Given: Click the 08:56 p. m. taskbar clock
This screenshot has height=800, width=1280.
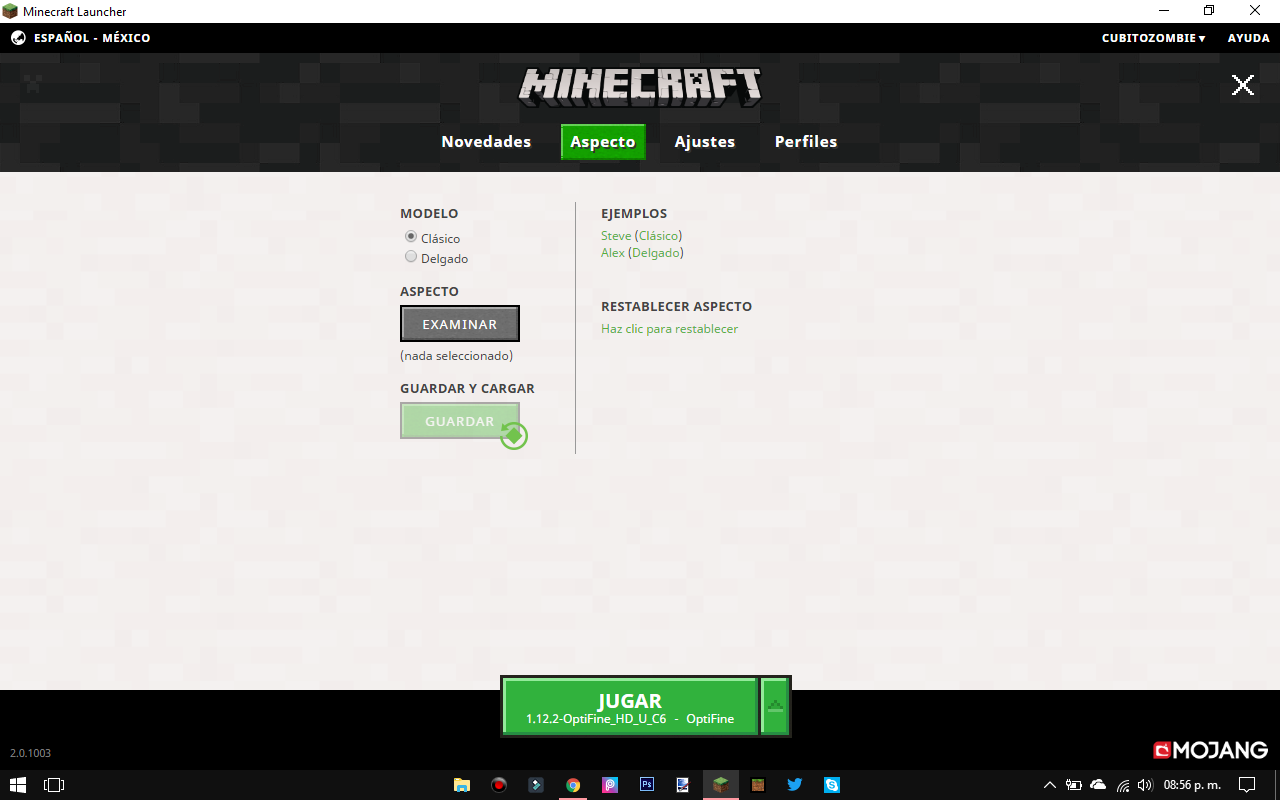Looking at the screenshot, I should (x=1192, y=785).
